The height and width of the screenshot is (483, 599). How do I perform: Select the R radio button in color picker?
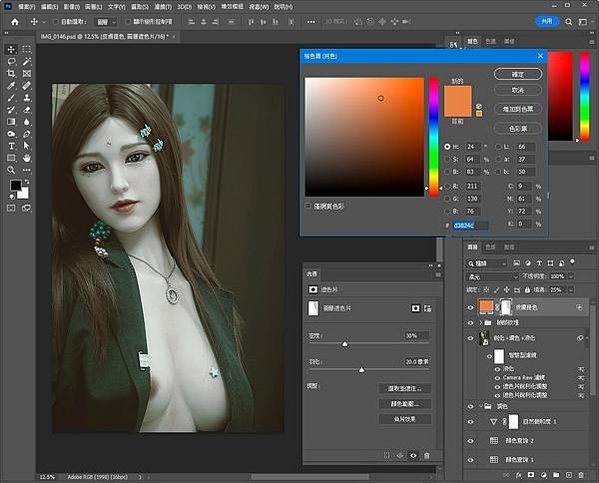click(x=447, y=186)
